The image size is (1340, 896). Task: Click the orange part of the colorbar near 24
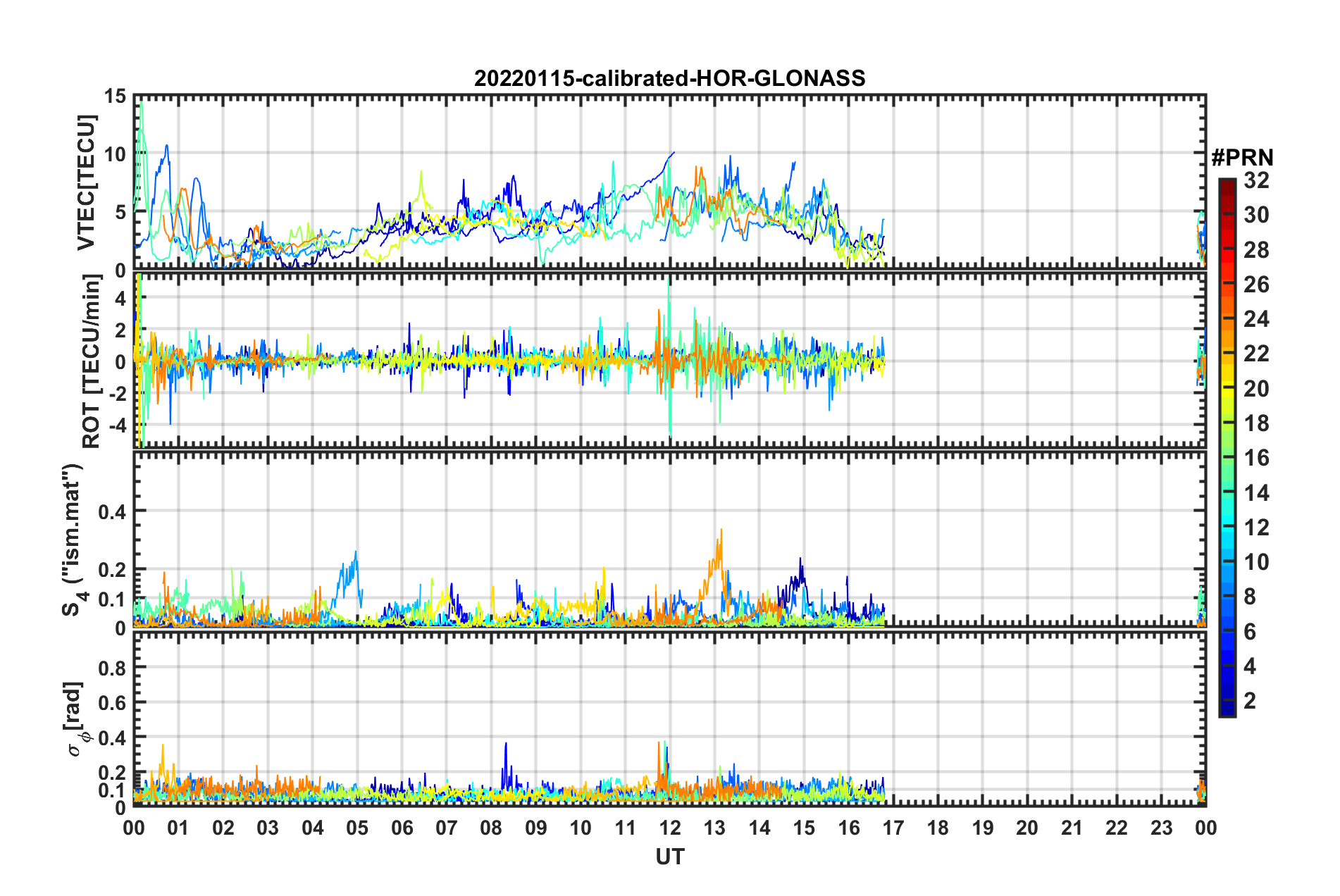click(x=1227, y=319)
